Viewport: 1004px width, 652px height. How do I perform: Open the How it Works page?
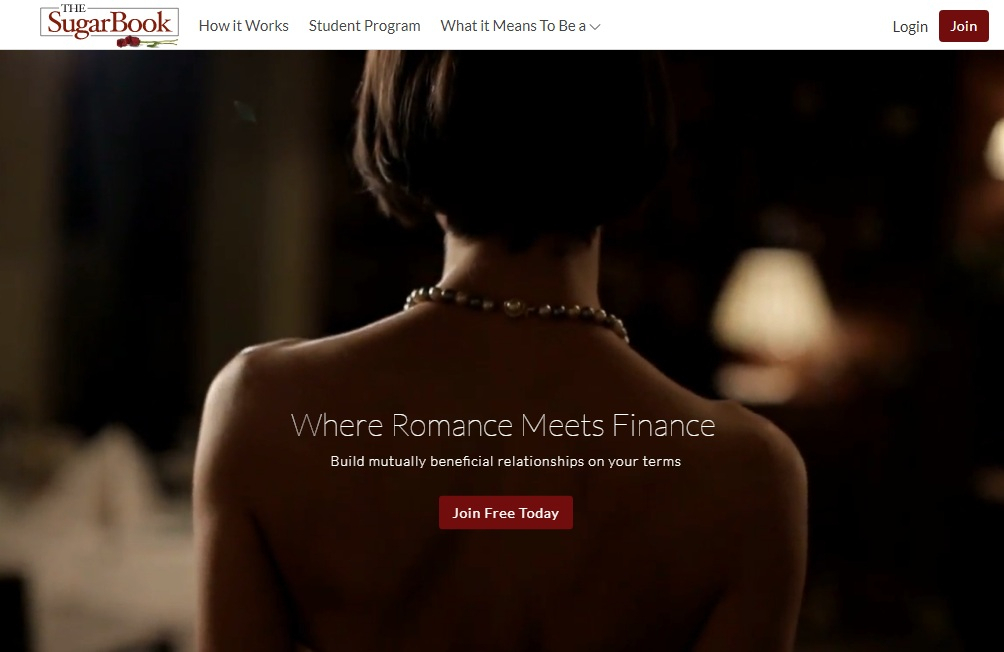tap(243, 26)
